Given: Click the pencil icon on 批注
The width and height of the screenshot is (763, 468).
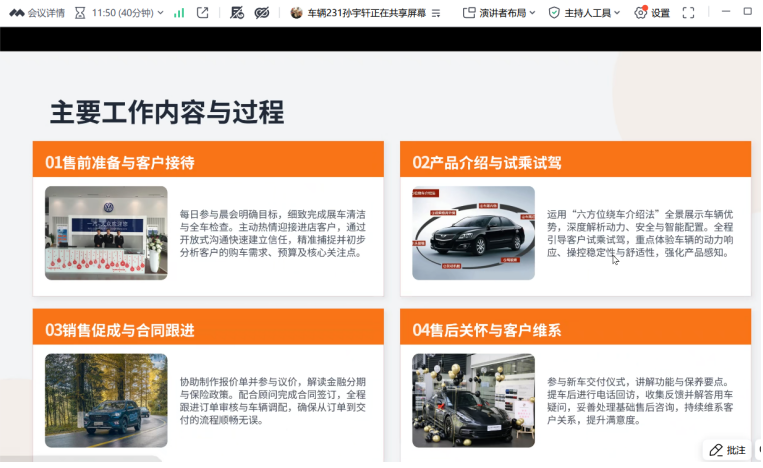Looking at the screenshot, I should [716, 450].
